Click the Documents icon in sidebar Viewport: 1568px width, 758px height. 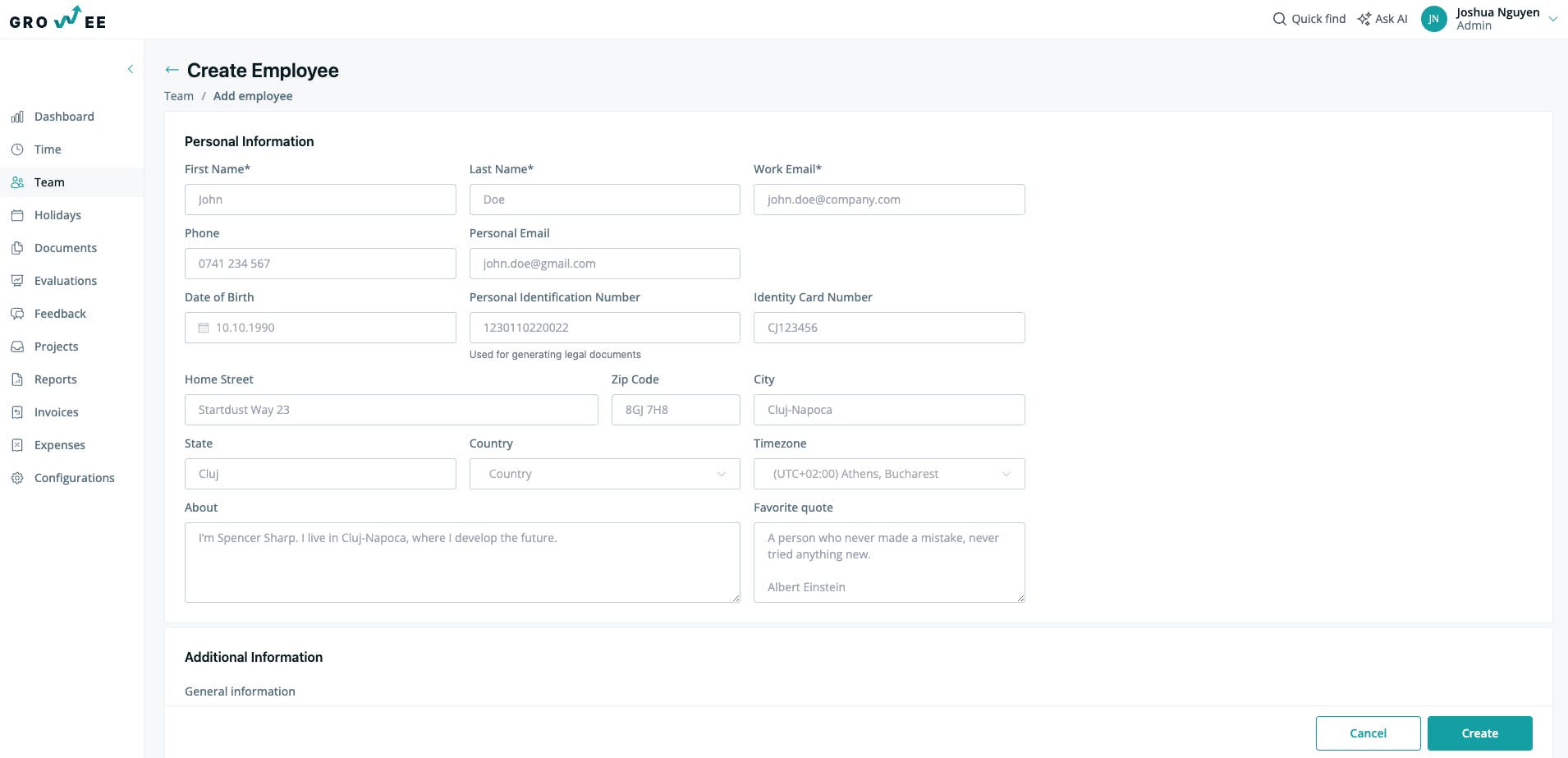coord(17,248)
